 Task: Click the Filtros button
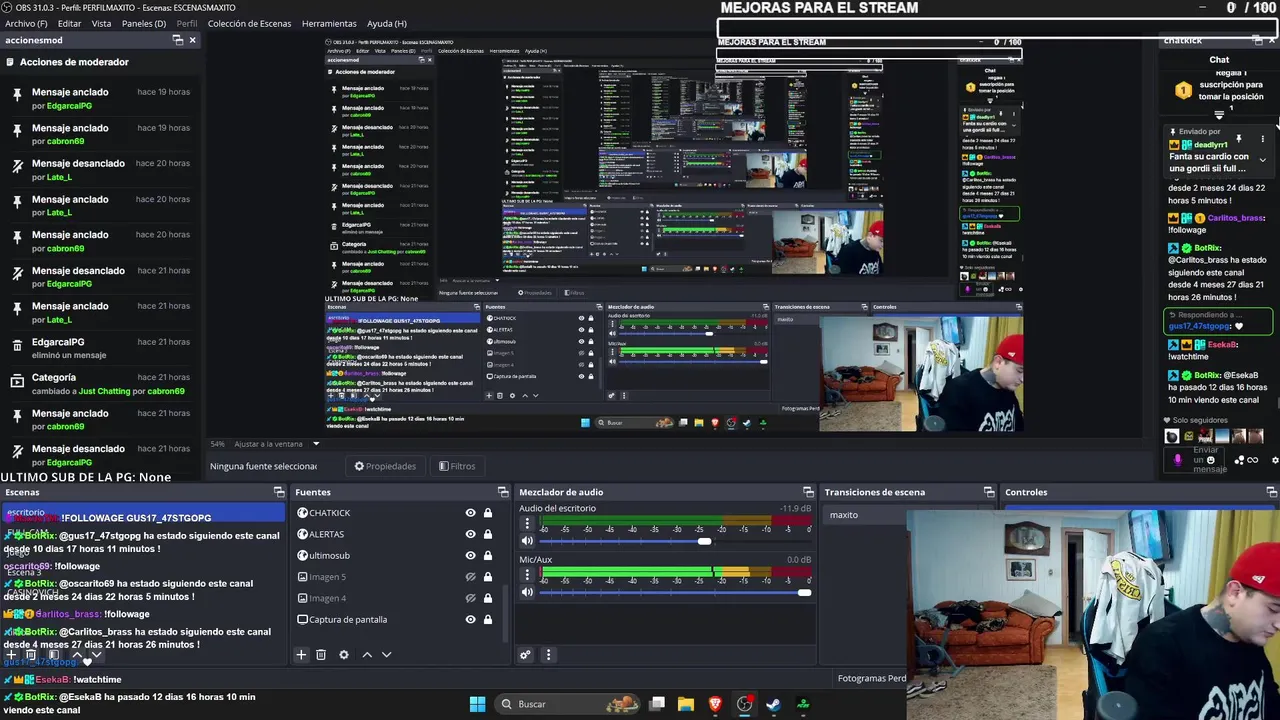tap(457, 466)
